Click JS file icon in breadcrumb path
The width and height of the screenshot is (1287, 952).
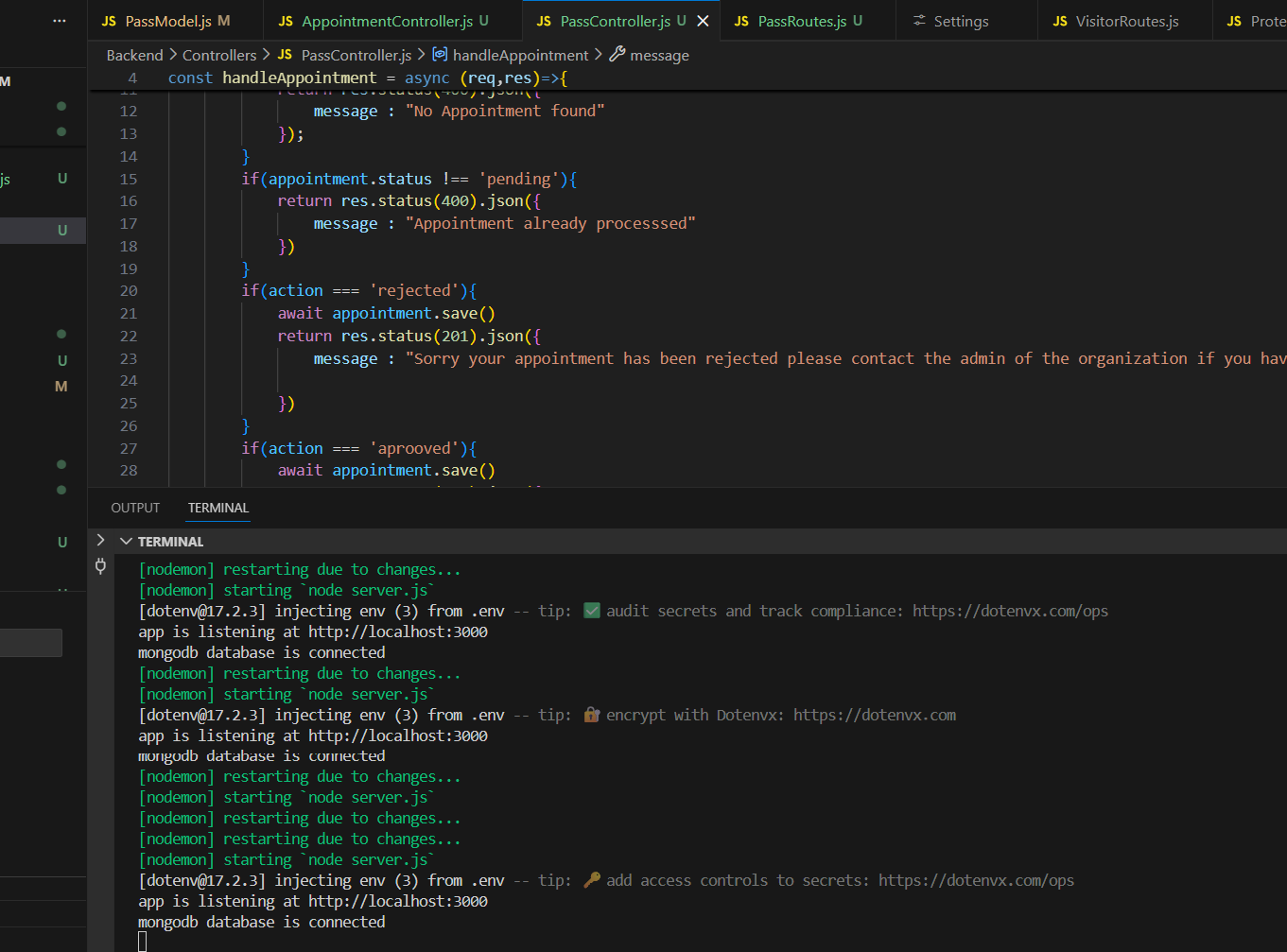click(285, 55)
